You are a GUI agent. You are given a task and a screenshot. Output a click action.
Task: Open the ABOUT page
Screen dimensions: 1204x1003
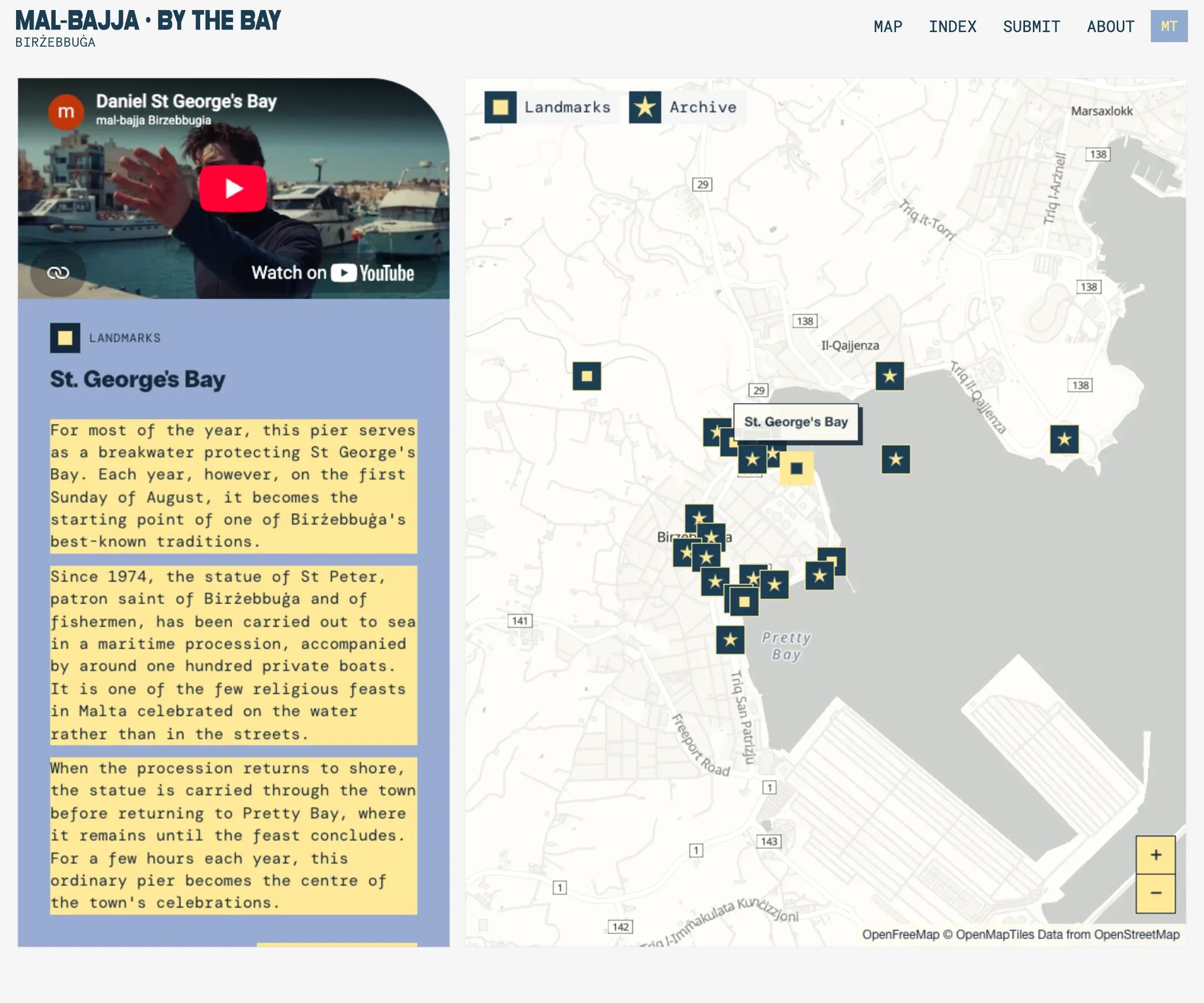tap(1111, 27)
